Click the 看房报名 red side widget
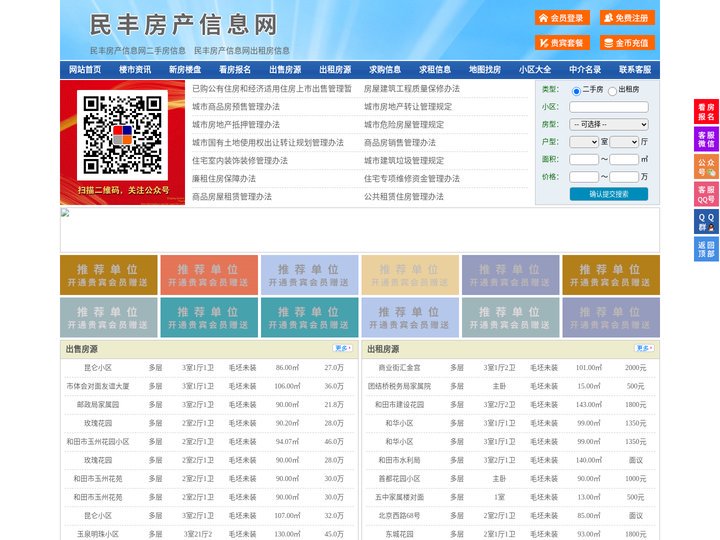 (x=706, y=112)
